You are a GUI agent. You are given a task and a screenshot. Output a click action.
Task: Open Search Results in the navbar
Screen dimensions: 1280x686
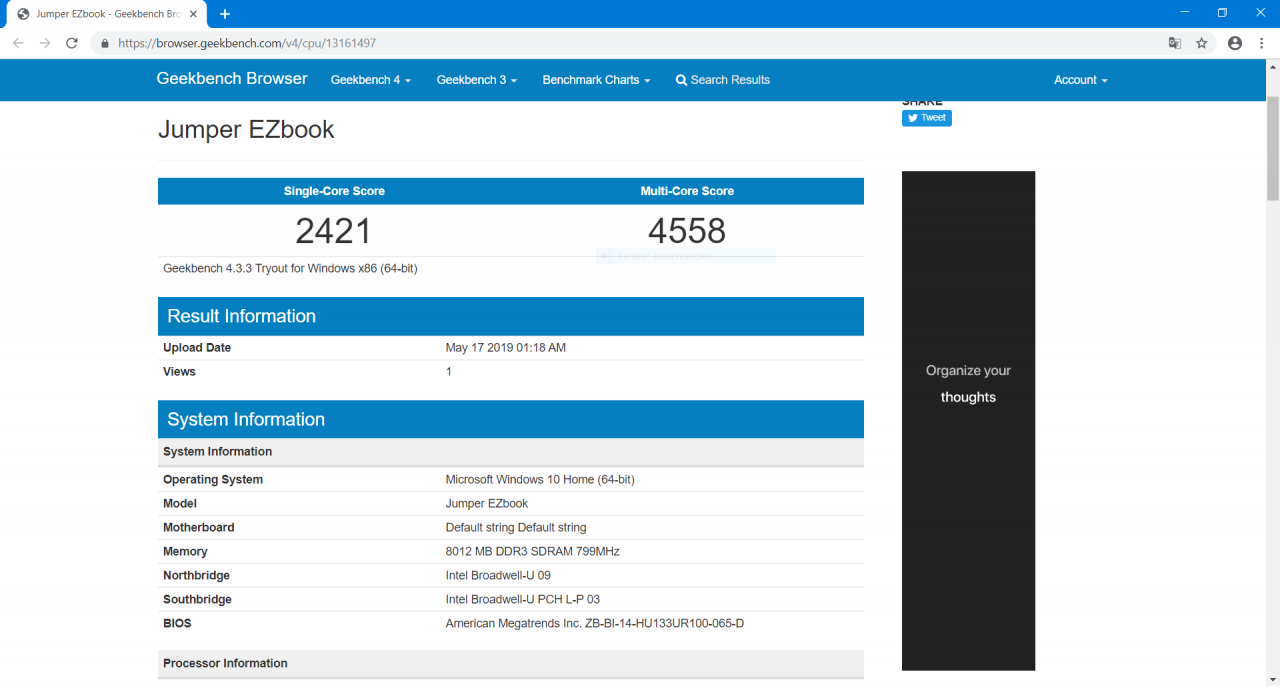click(x=723, y=80)
